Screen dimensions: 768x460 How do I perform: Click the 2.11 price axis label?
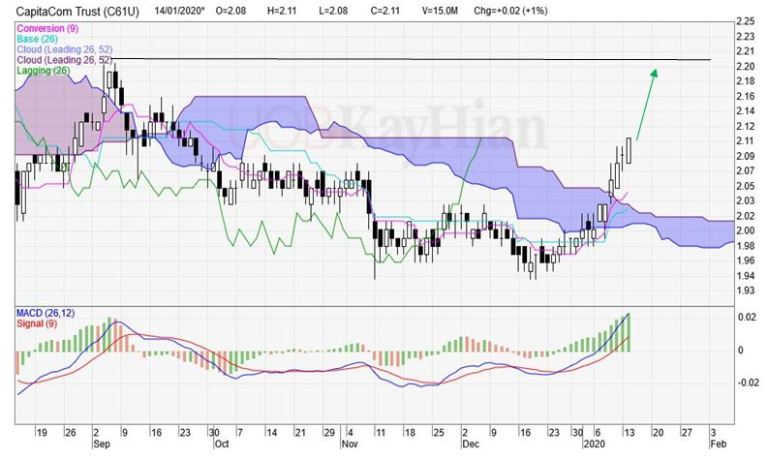745,141
